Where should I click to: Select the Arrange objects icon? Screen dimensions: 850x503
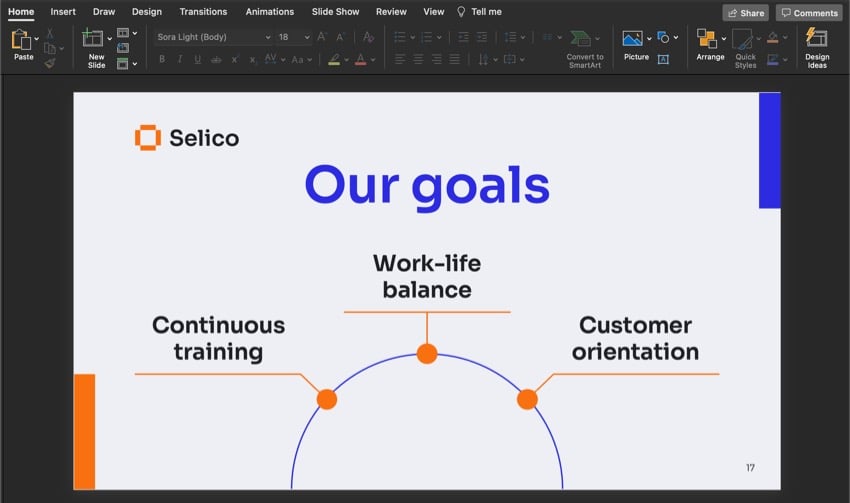(x=707, y=39)
